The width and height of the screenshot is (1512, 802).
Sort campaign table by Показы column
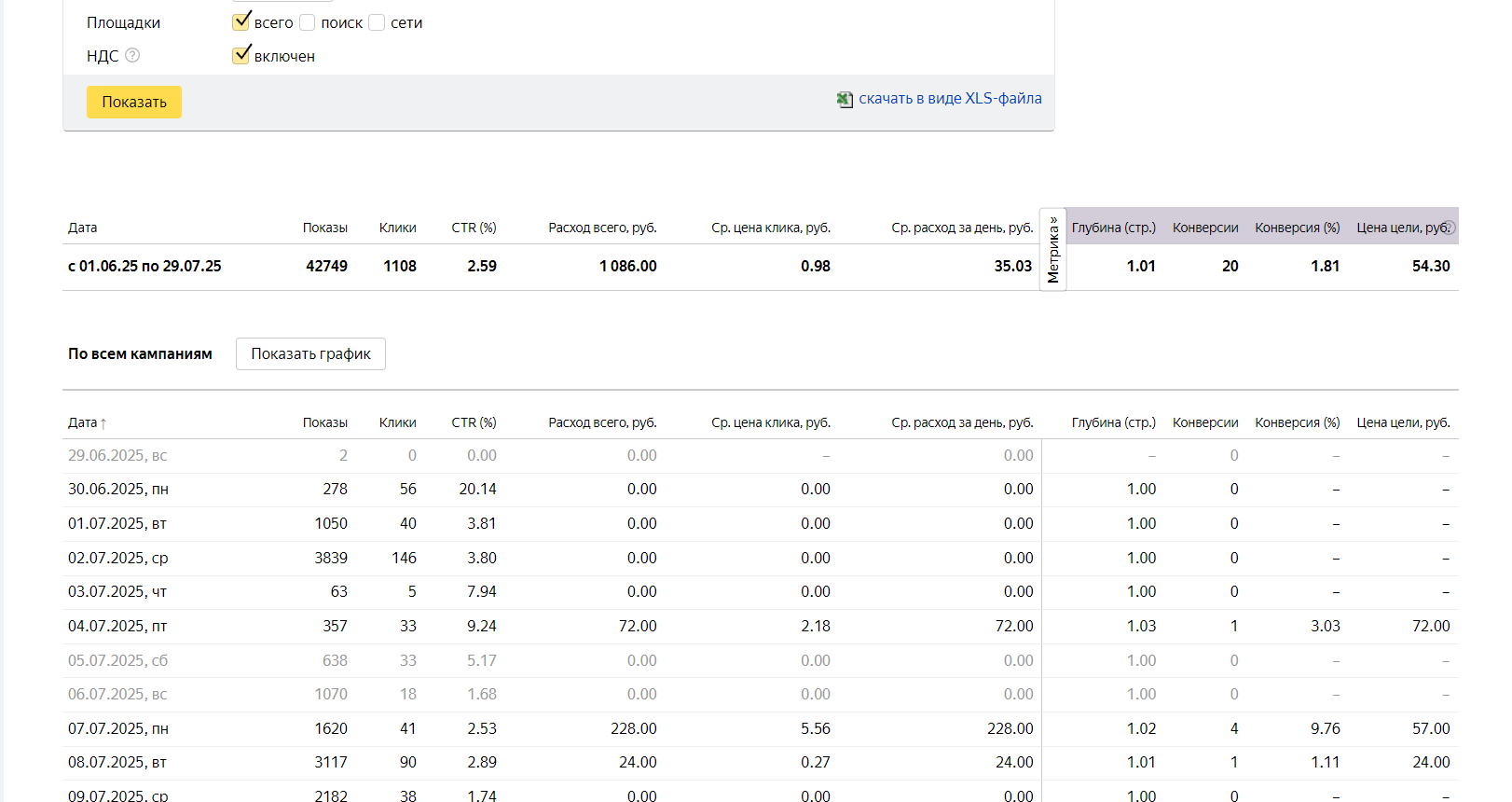(324, 422)
